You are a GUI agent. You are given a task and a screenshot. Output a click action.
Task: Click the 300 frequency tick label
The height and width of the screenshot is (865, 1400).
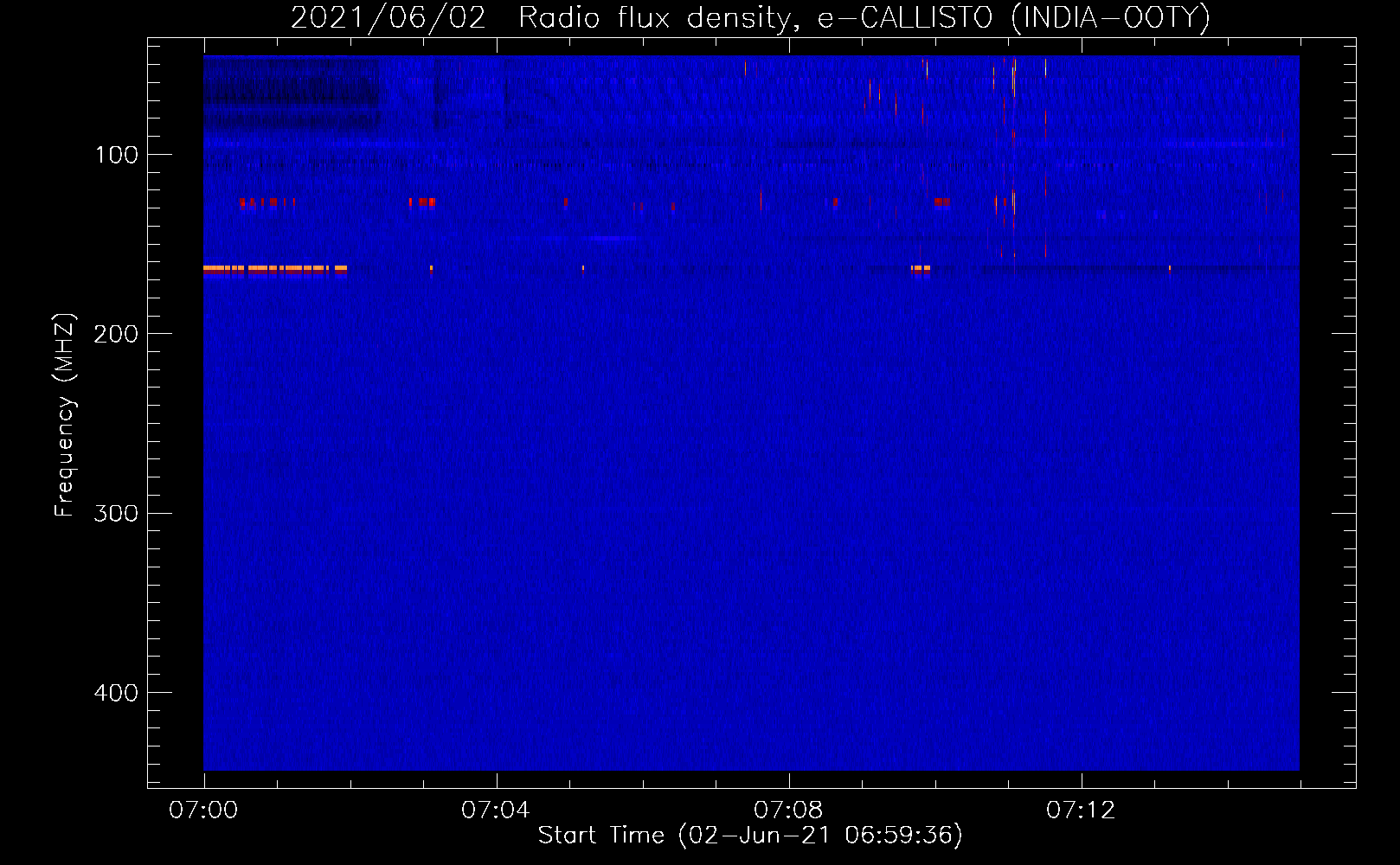116,513
